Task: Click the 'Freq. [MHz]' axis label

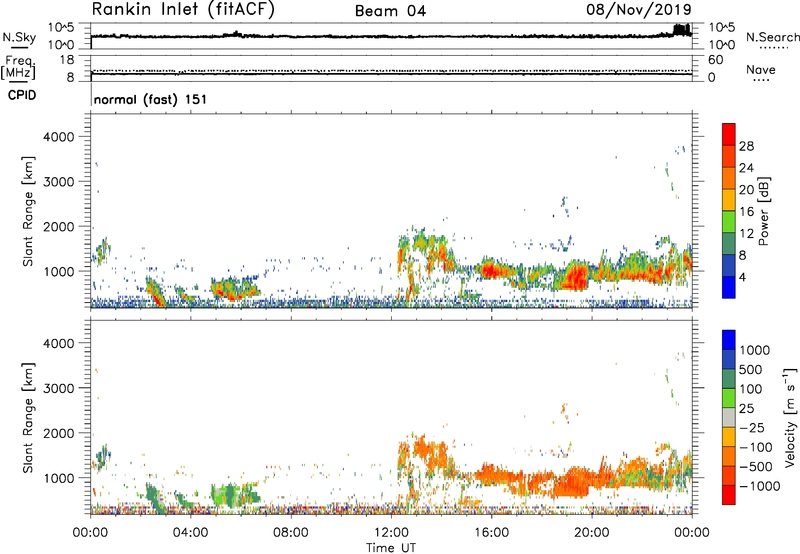Action: click(x=18, y=68)
